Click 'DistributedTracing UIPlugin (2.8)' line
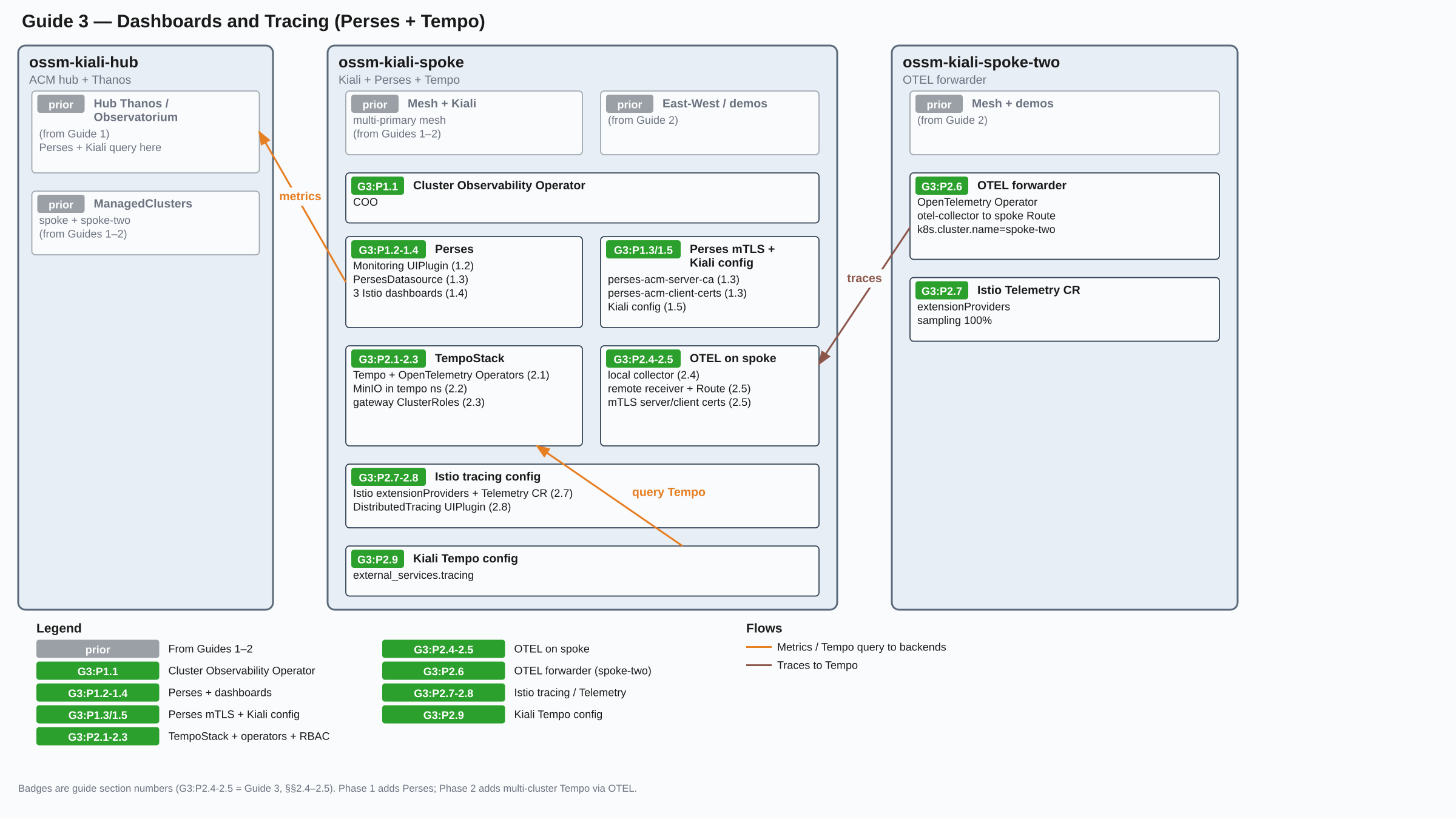Screen dimensions: 1456x819 432,507
